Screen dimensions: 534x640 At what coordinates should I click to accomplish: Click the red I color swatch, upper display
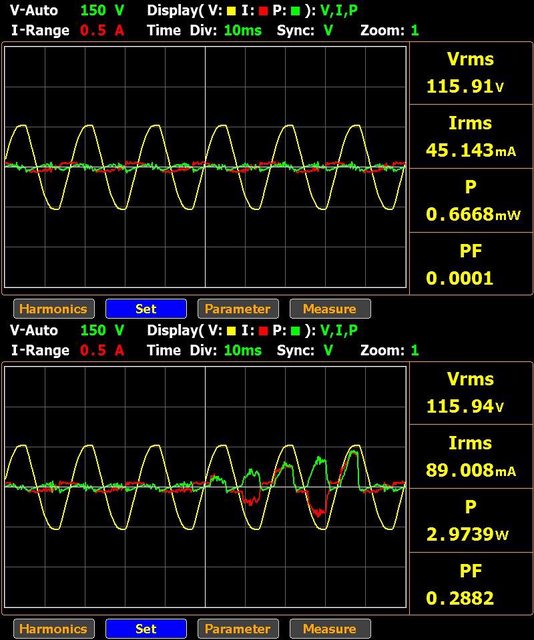tap(263, 11)
